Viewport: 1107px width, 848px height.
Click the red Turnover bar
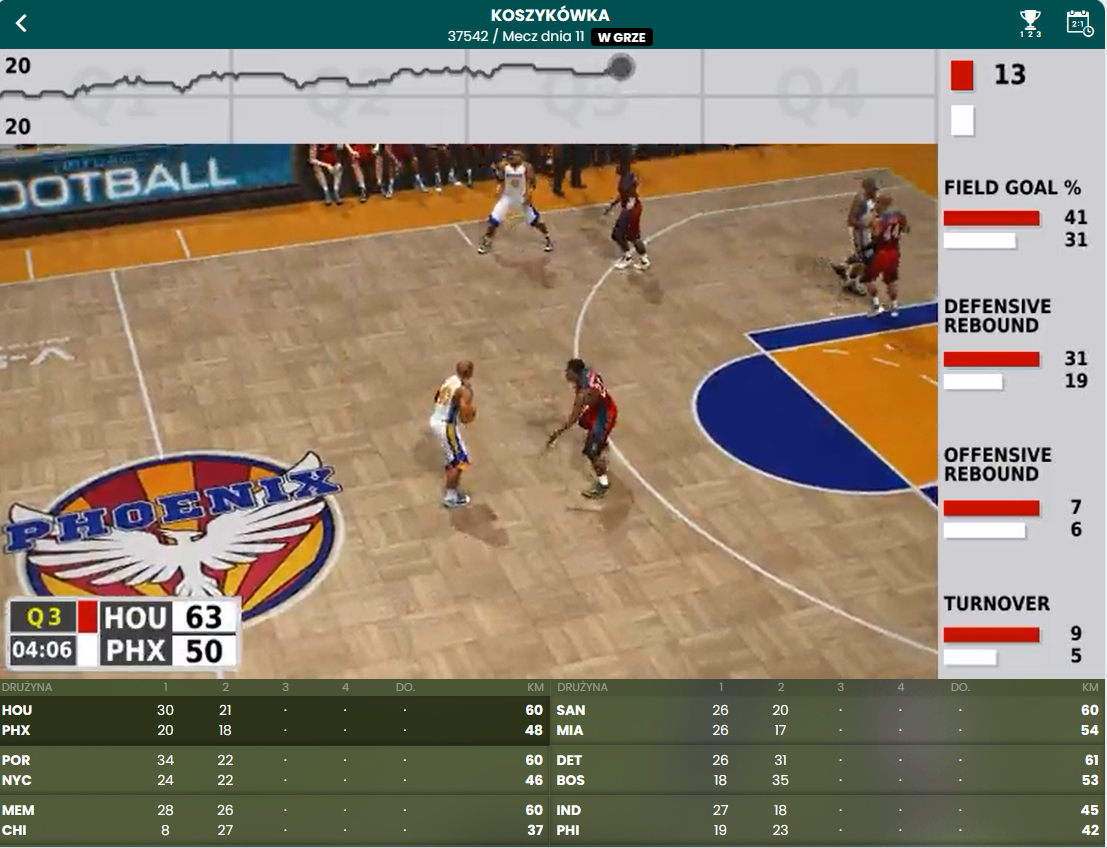[991, 634]
